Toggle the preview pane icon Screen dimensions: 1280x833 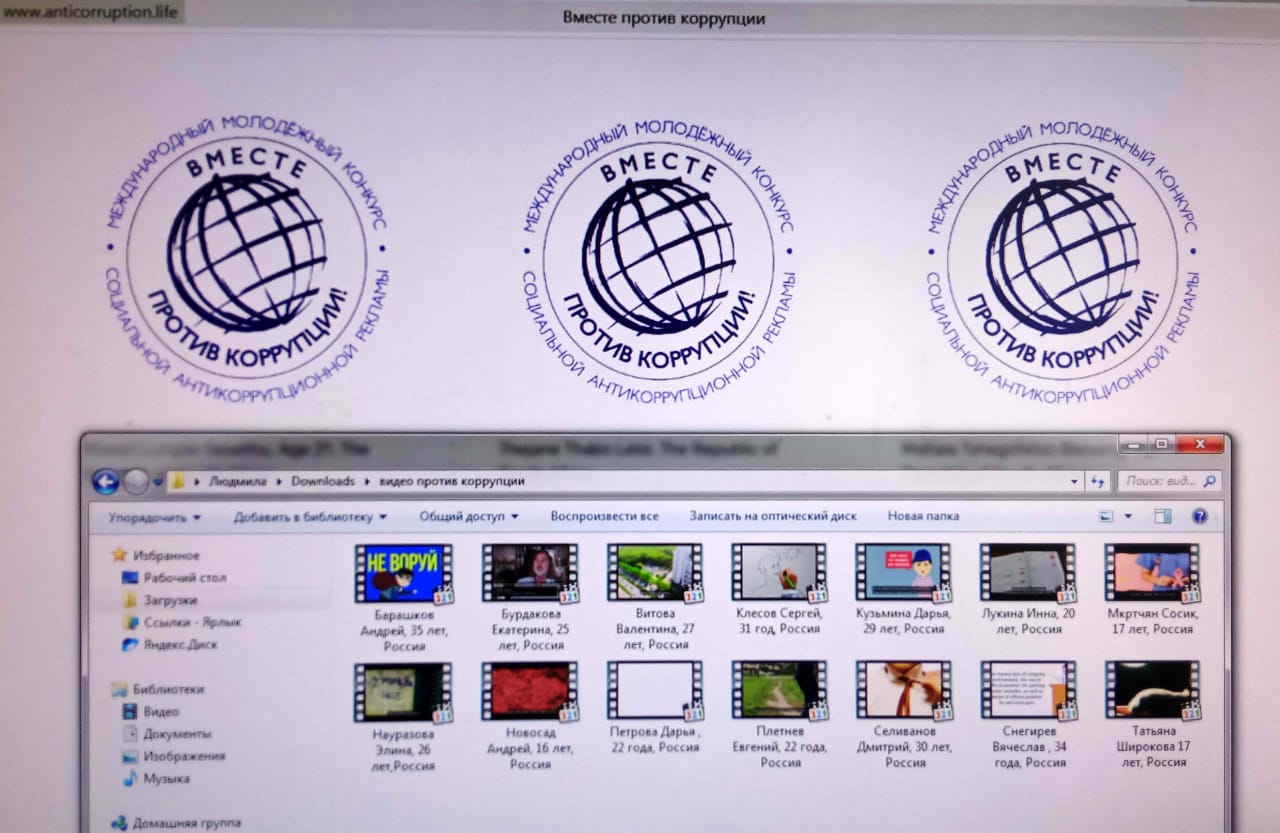pyautogui.click(x=1162, y=517)
